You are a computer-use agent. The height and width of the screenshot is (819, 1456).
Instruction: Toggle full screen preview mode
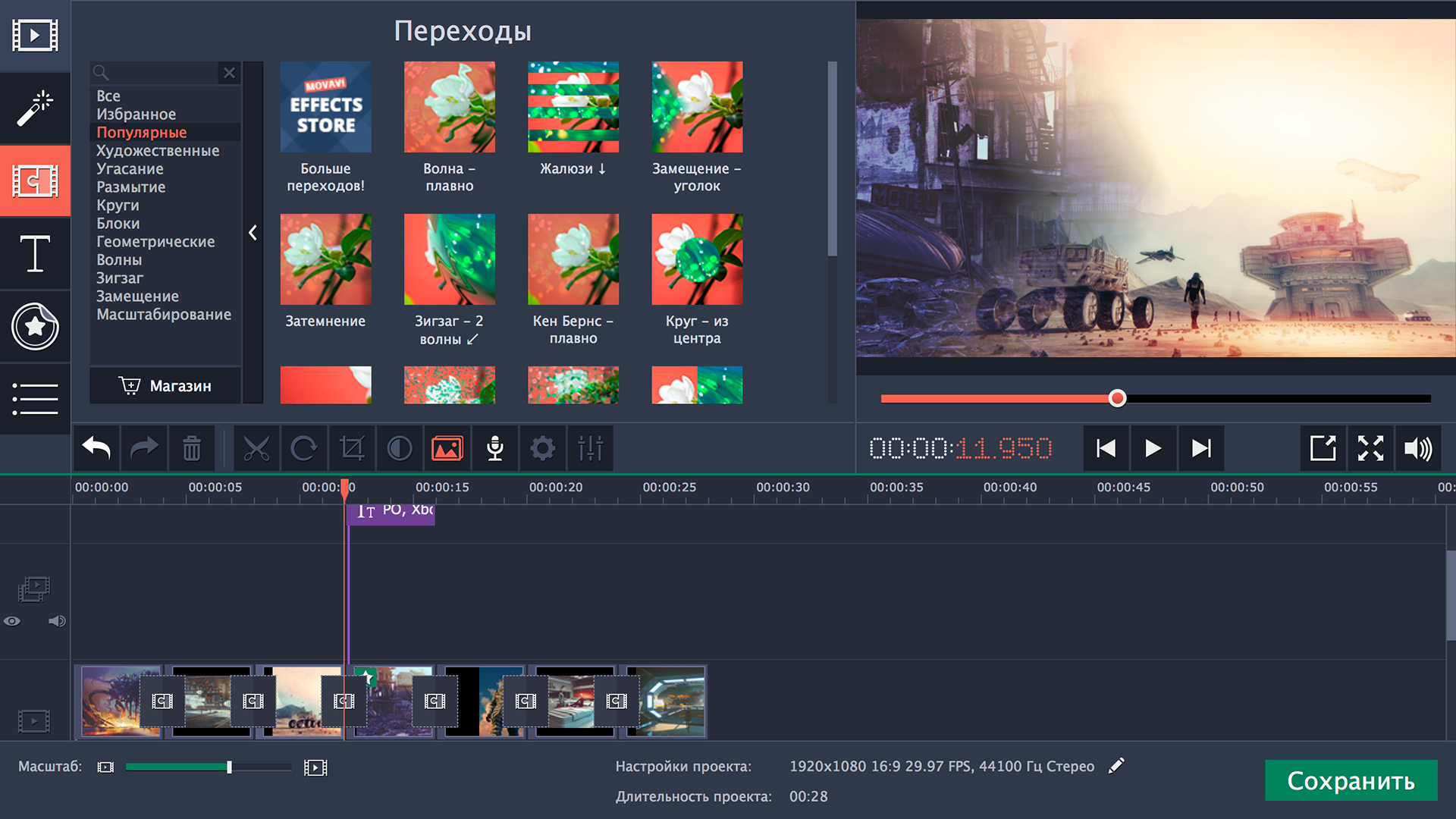tap(1370, 448)
